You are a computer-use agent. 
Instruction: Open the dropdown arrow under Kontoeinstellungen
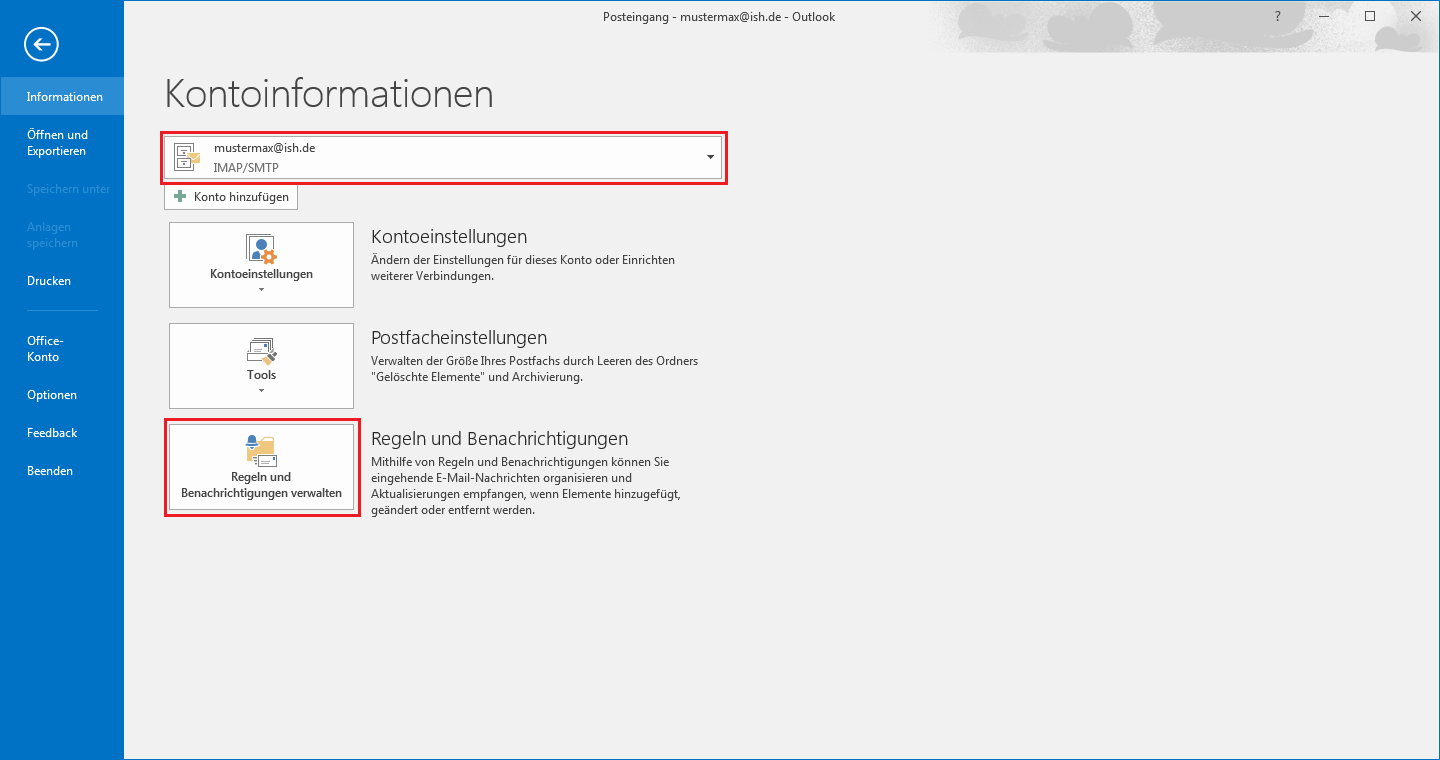(x=261, y=290)
